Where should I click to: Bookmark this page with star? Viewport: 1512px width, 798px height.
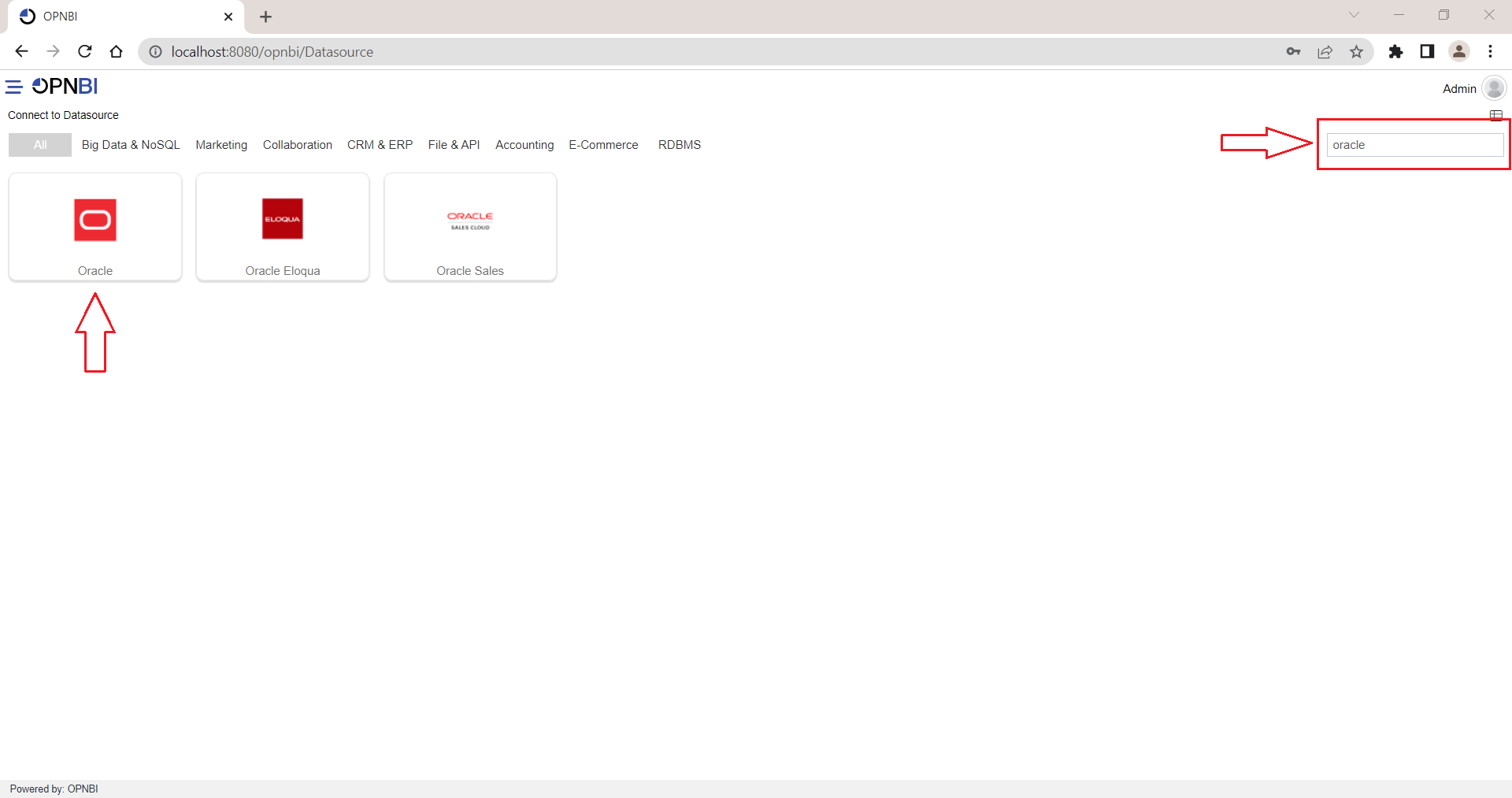point(1356,52)
